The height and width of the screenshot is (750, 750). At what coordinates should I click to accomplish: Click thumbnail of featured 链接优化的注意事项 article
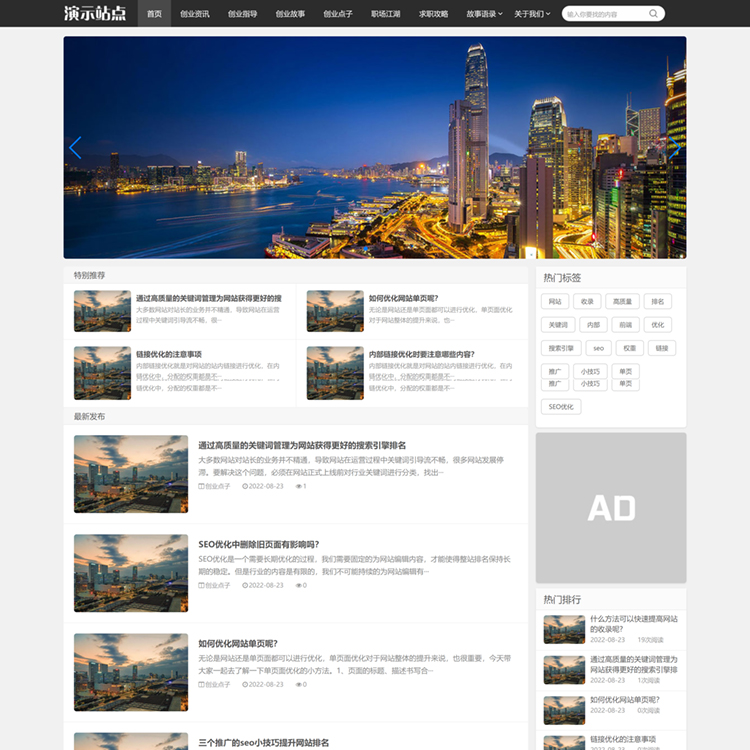102,373
